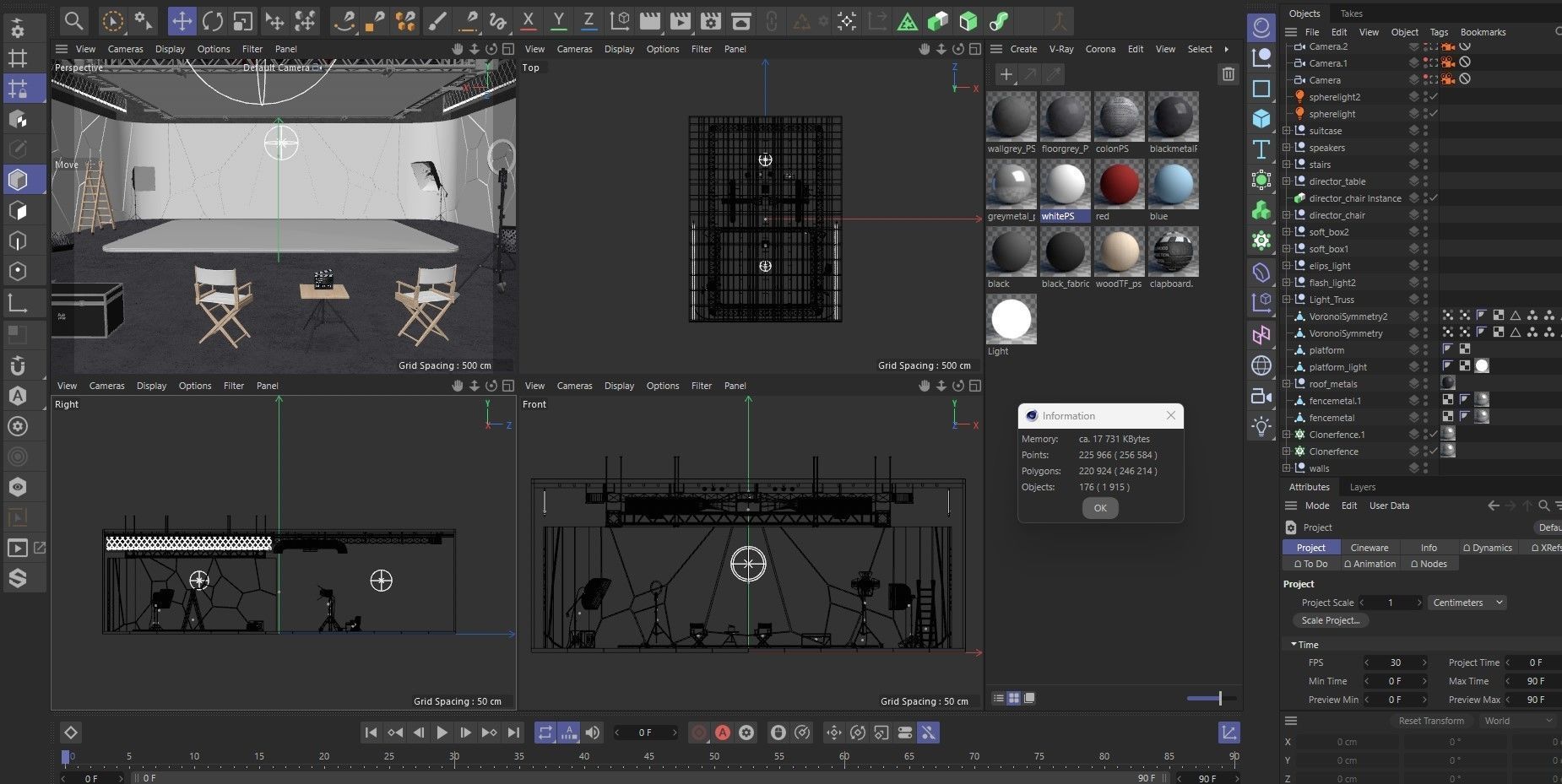Switch material manager to list view
The width and height of the screenshot is (1562, 784).
999,698
